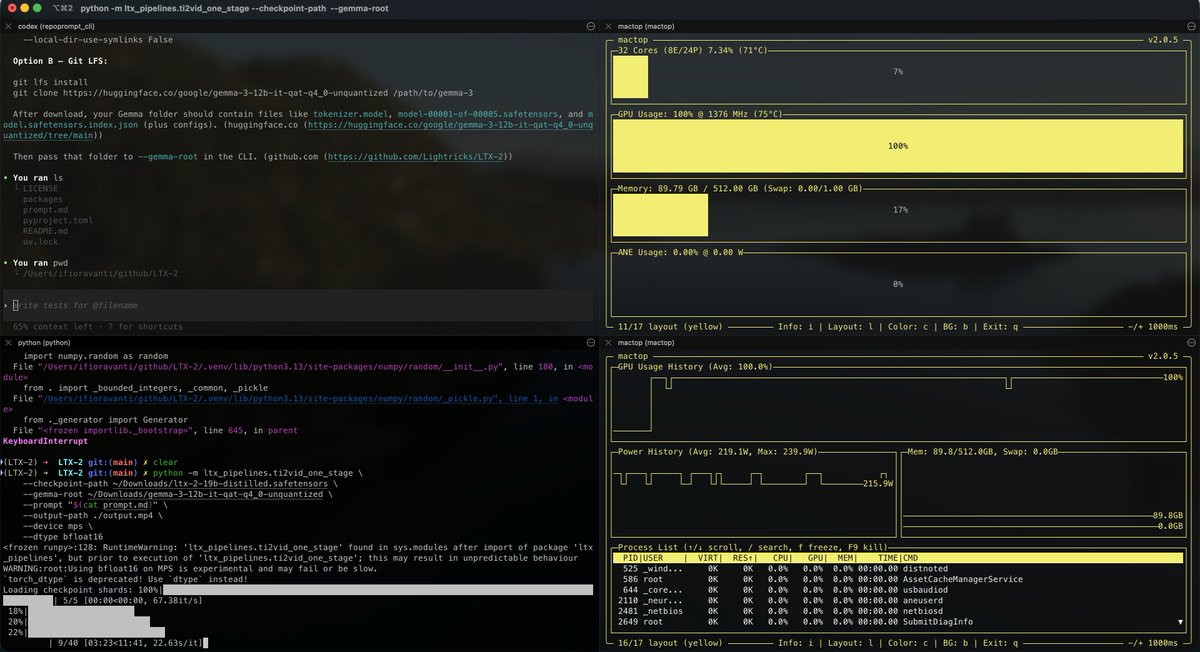
Task: Close the codex (repoprompt_cli) pane
Action: click(x=9, y=25)
